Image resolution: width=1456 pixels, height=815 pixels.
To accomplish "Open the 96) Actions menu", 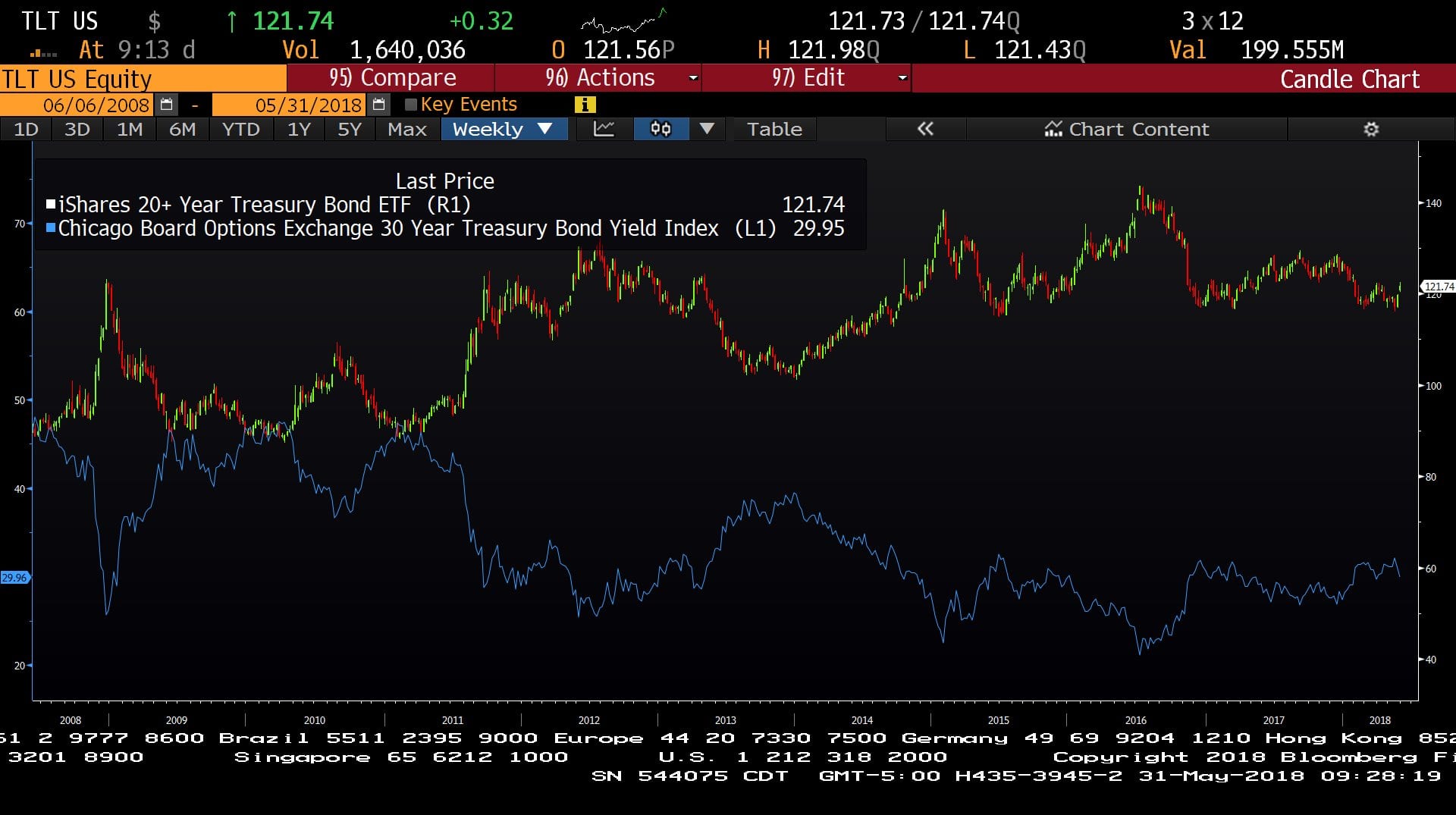I will pyautogui.click(x=599, y=78).
